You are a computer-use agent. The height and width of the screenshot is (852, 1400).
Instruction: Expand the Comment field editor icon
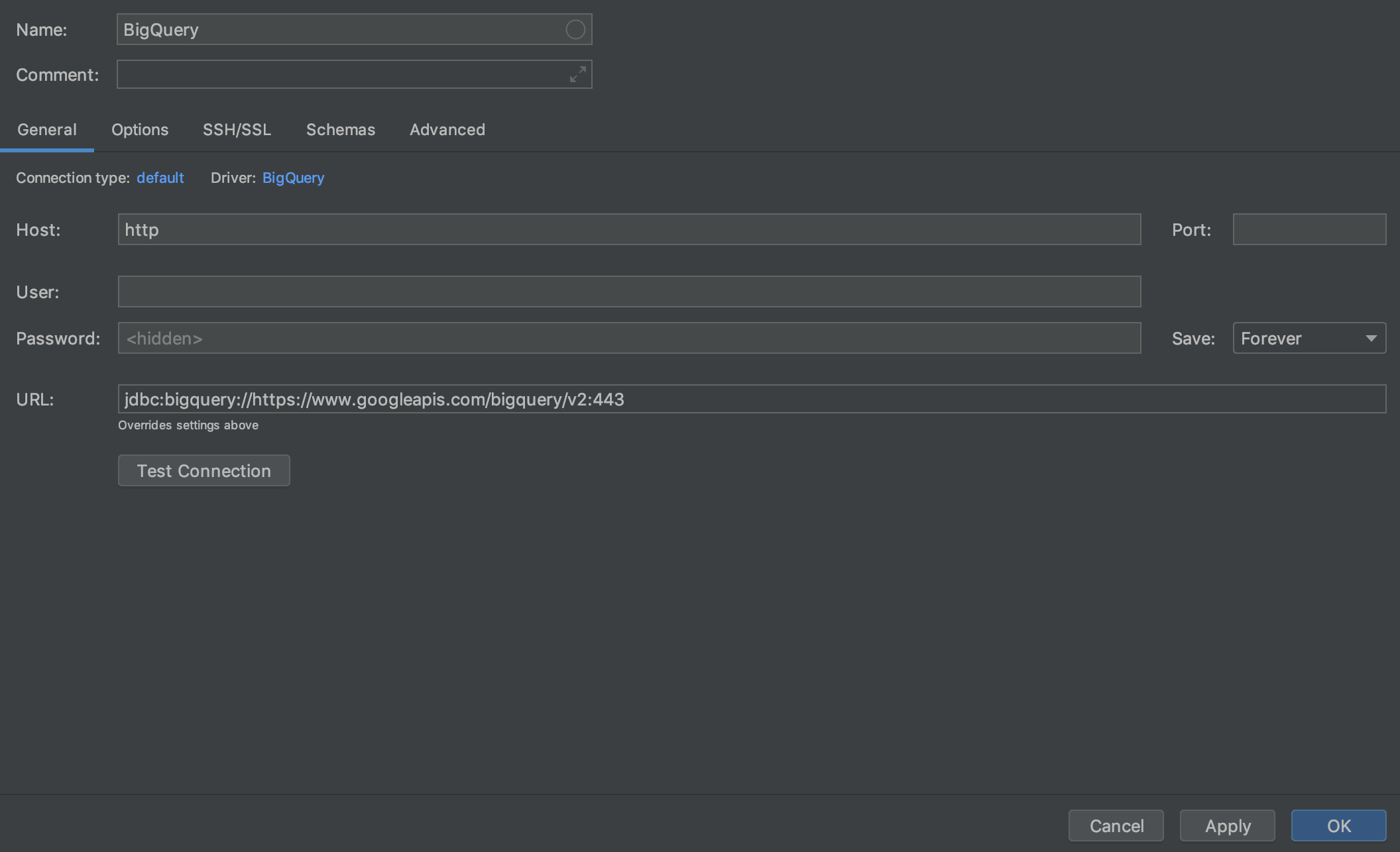[x=578, y=74]
